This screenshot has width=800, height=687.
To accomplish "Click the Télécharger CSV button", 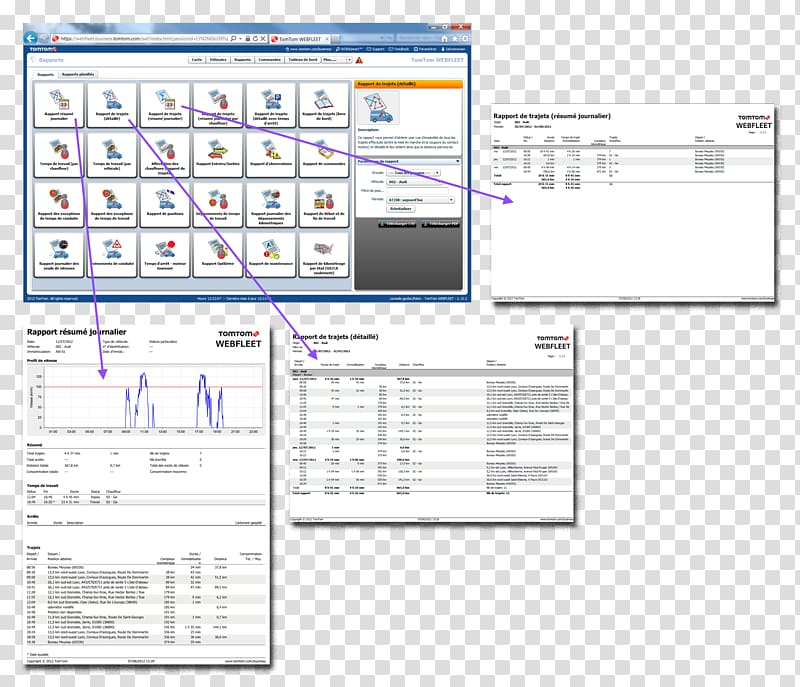I will (x=397, y=224).
